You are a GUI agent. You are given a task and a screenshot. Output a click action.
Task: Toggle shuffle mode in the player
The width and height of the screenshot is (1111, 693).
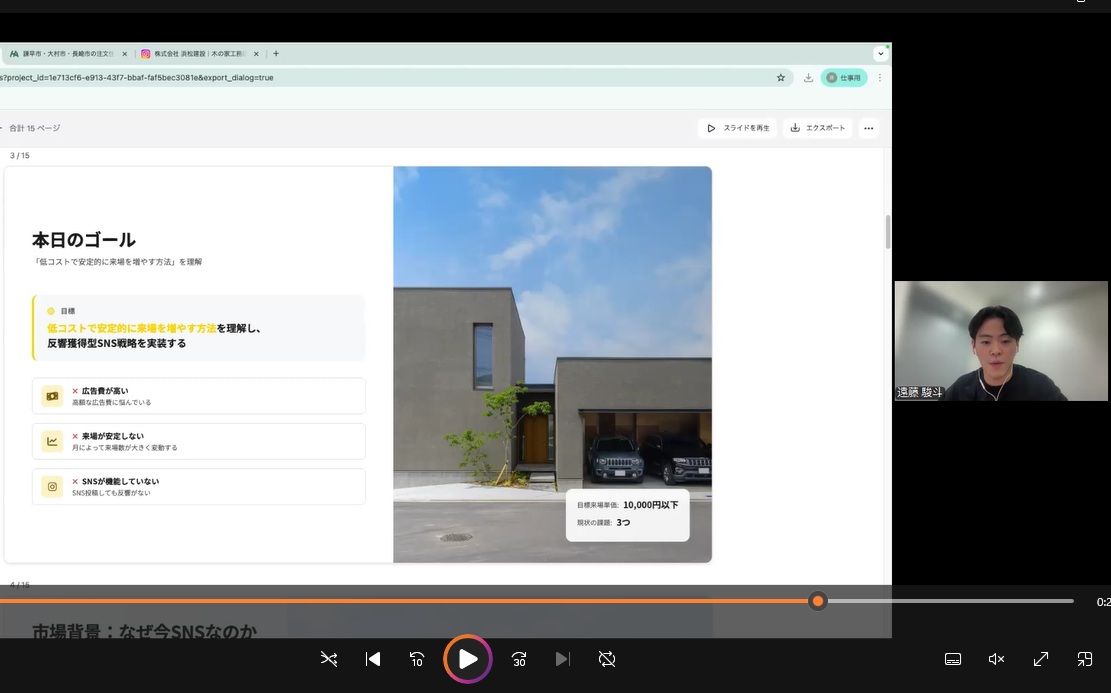328,659
